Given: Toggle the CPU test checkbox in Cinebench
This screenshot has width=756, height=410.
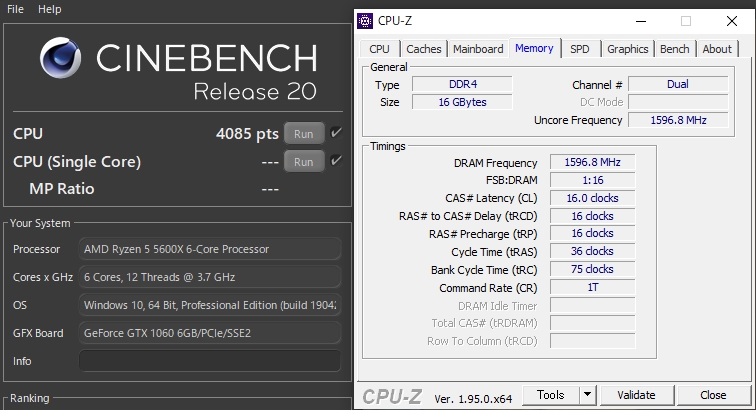Looking at the screenshot, I should click(x=336, y=133).
